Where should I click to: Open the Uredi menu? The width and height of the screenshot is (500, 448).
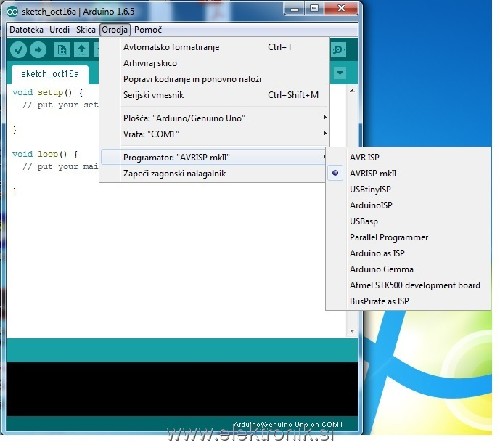pyautogui.click(x=60, y=30)
